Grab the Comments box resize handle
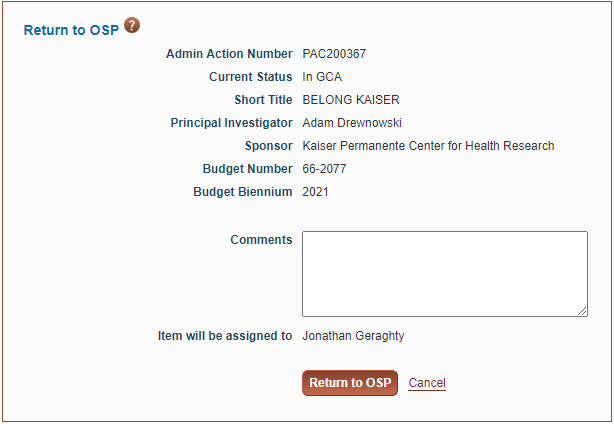 pyautogui.click(x=582, y=311)
